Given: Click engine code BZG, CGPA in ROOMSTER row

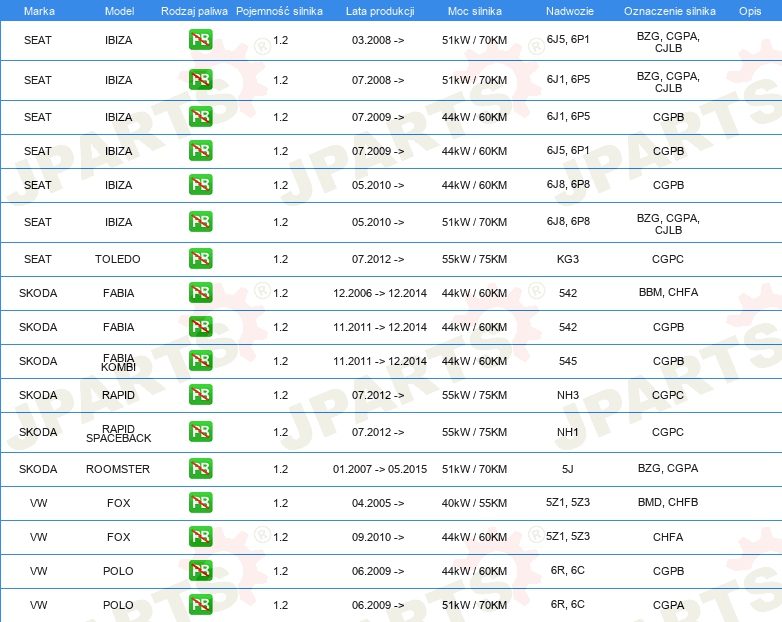Looking at the screenshot, I should pyautogui.click(x=668, y=468).
